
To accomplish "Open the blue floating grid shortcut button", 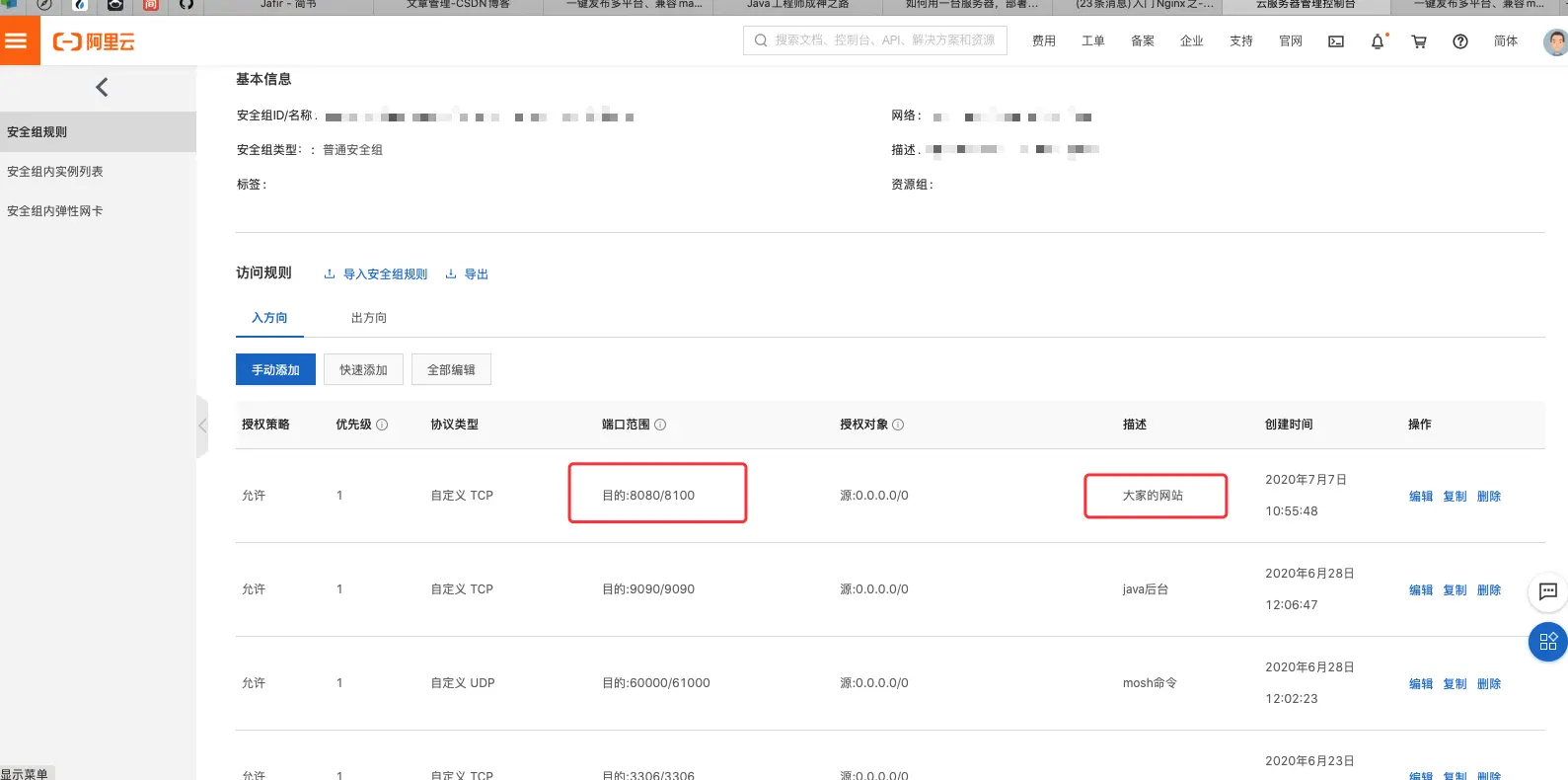I will click(1548, 643).
